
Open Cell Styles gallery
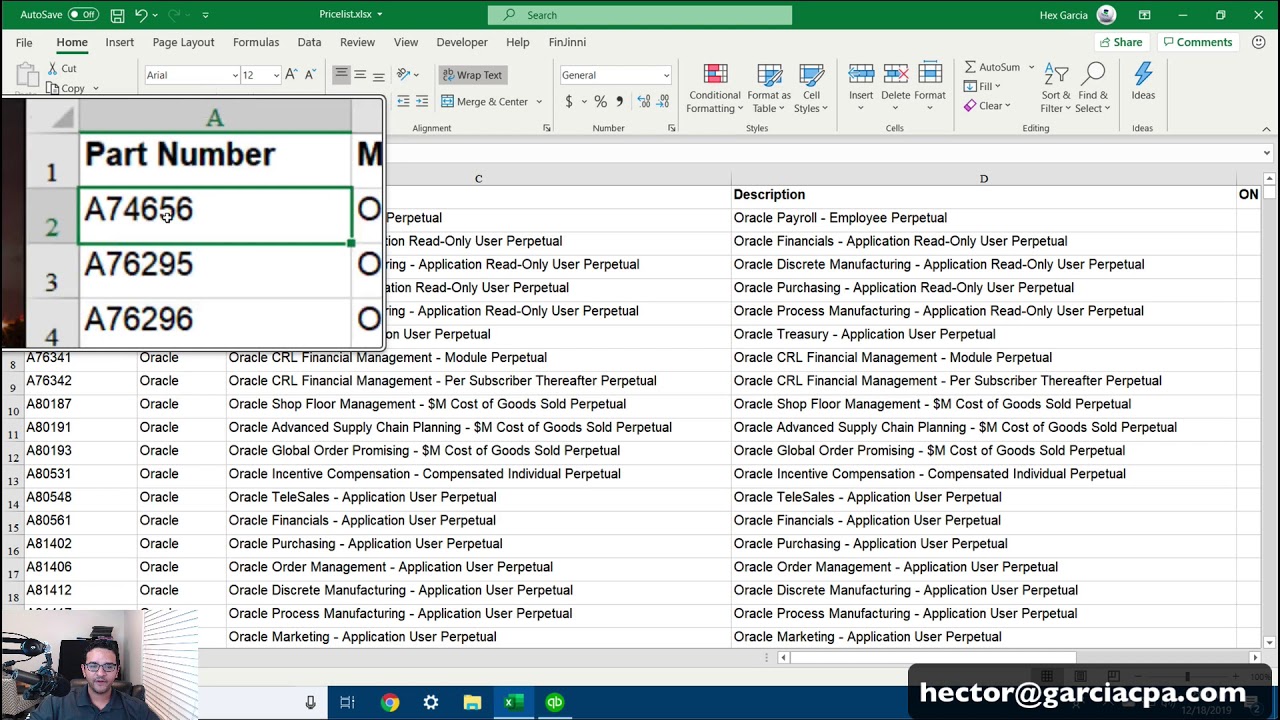(811, 89)
